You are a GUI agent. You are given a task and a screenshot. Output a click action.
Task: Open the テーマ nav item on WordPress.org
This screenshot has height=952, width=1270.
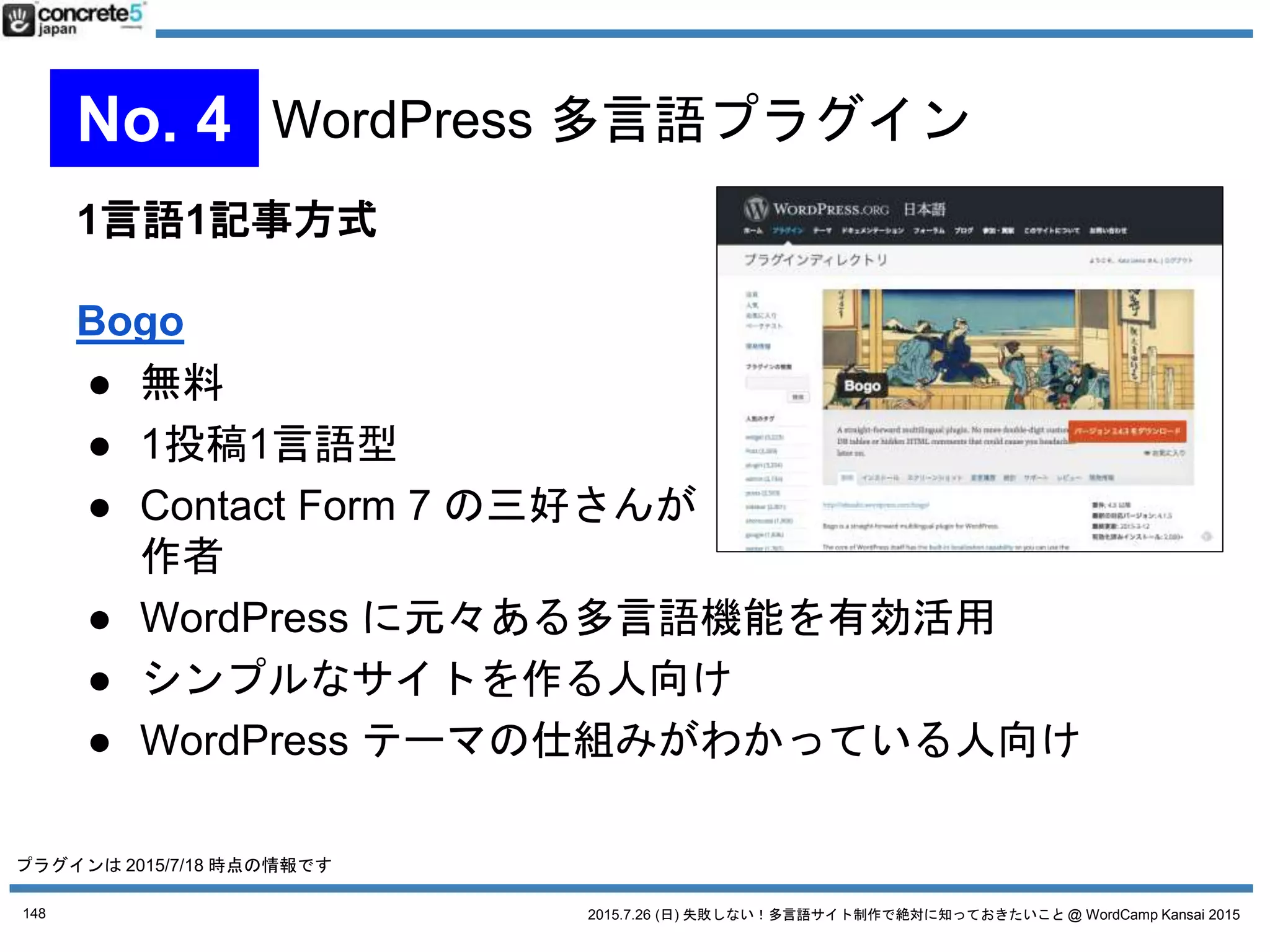822,231
